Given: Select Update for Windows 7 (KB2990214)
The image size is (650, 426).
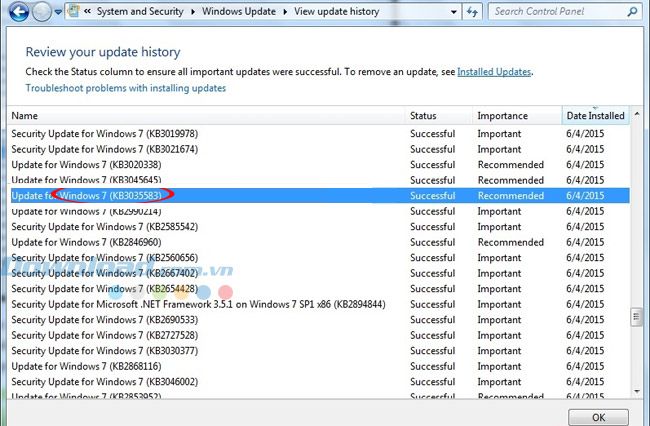Looking at the screenshot, I should point(320,211).
